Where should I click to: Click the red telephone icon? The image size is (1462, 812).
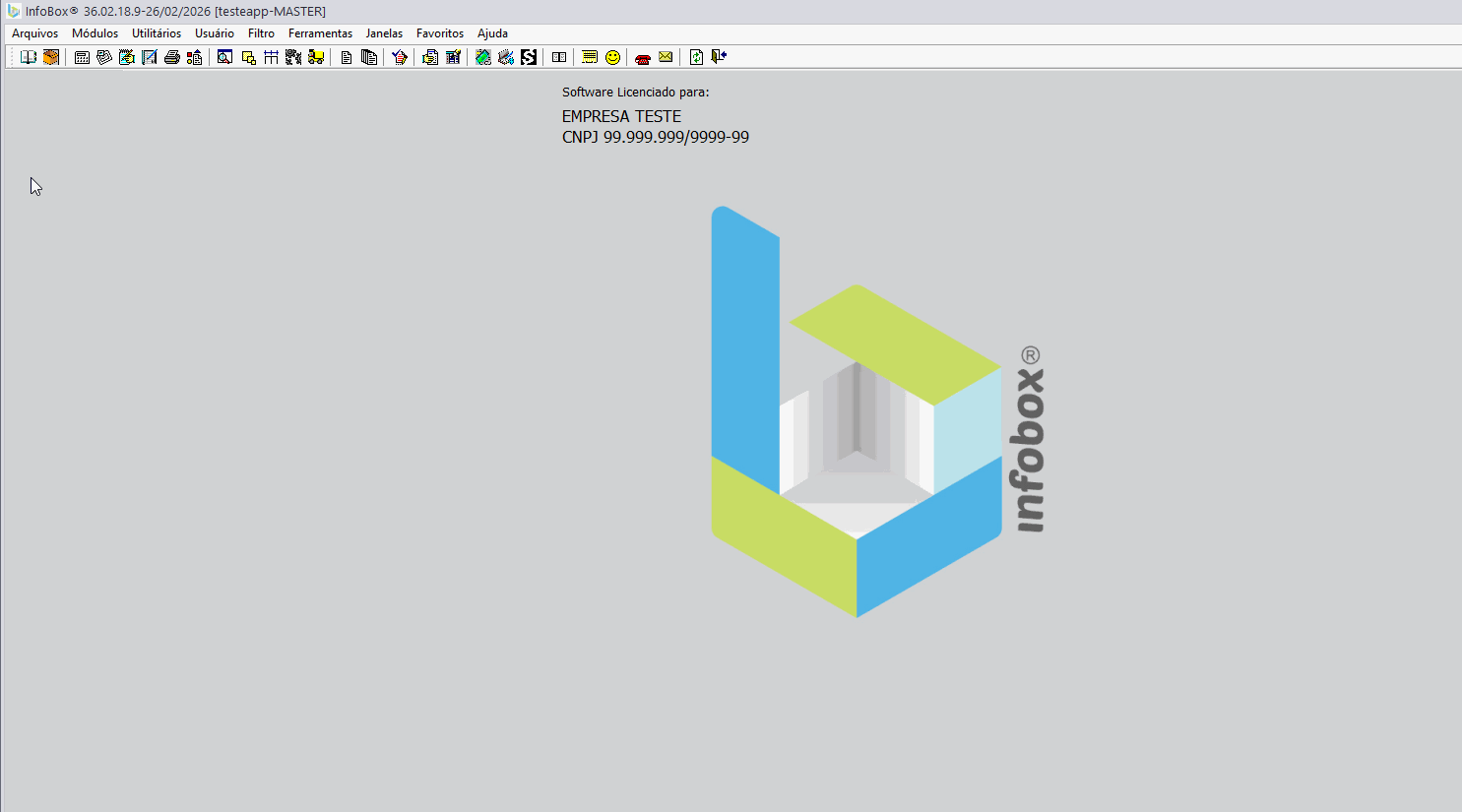pos(643,58)
